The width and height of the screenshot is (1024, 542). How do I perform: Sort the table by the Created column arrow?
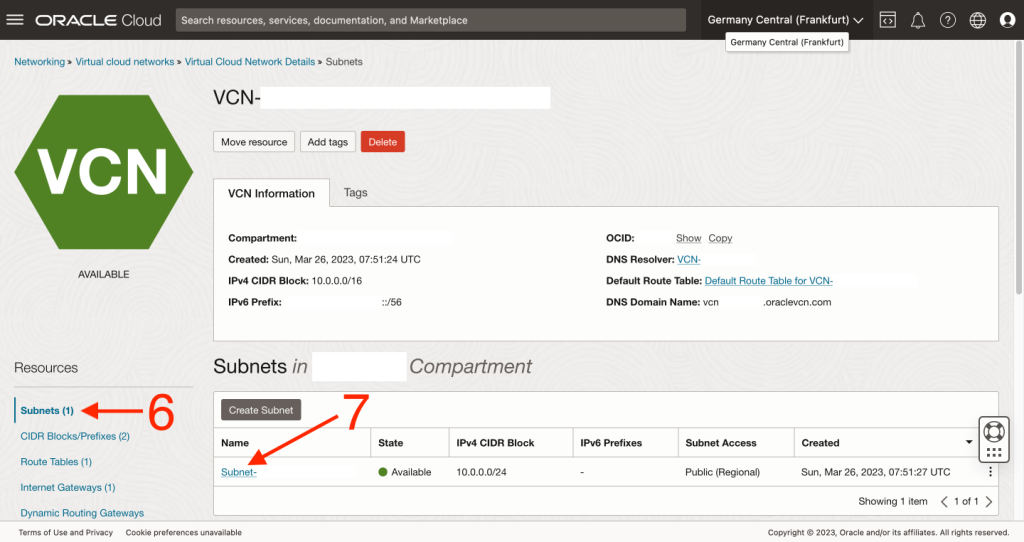(968, 443)
